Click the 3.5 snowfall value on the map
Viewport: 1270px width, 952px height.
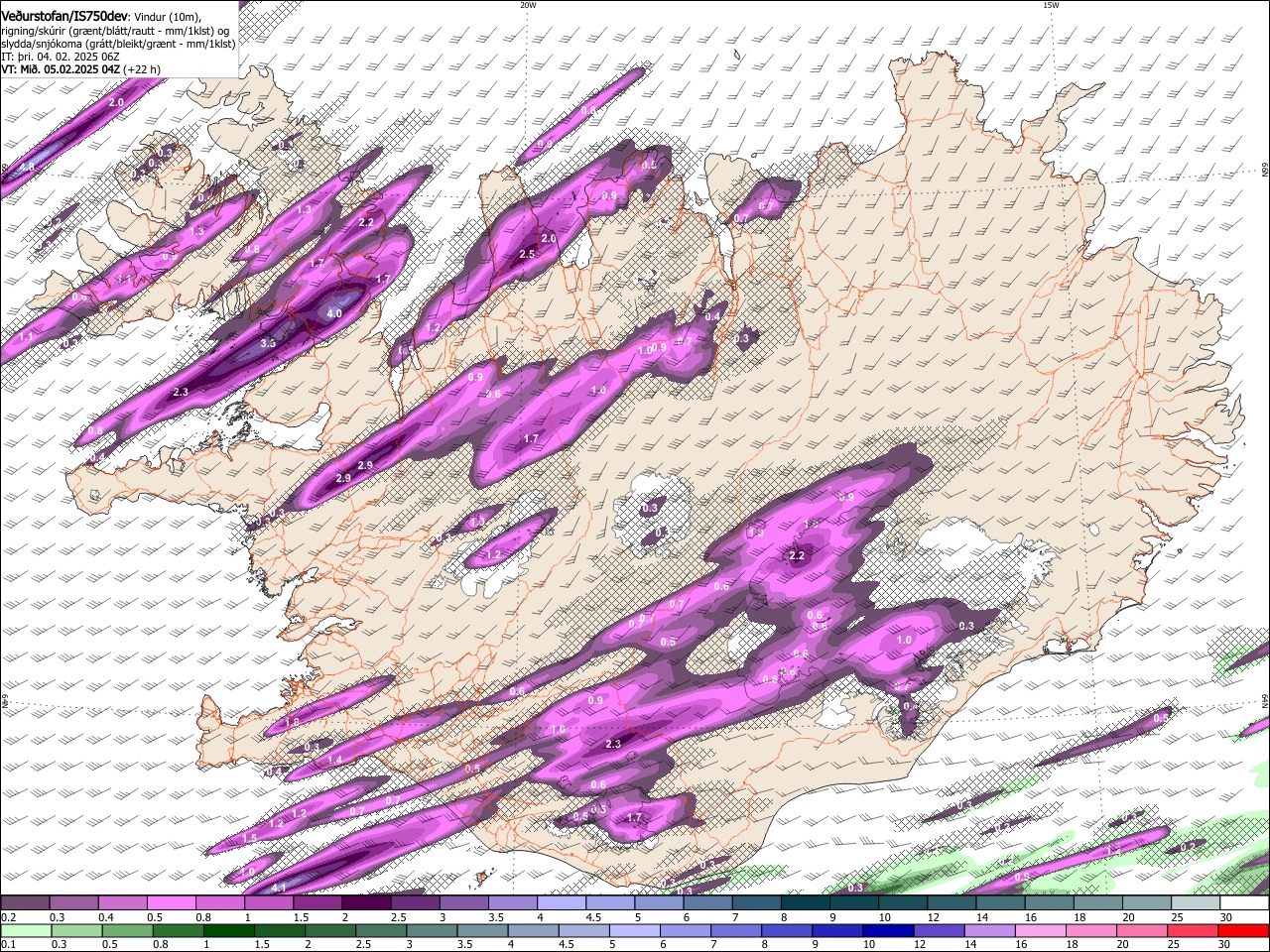tap(268, 343)
